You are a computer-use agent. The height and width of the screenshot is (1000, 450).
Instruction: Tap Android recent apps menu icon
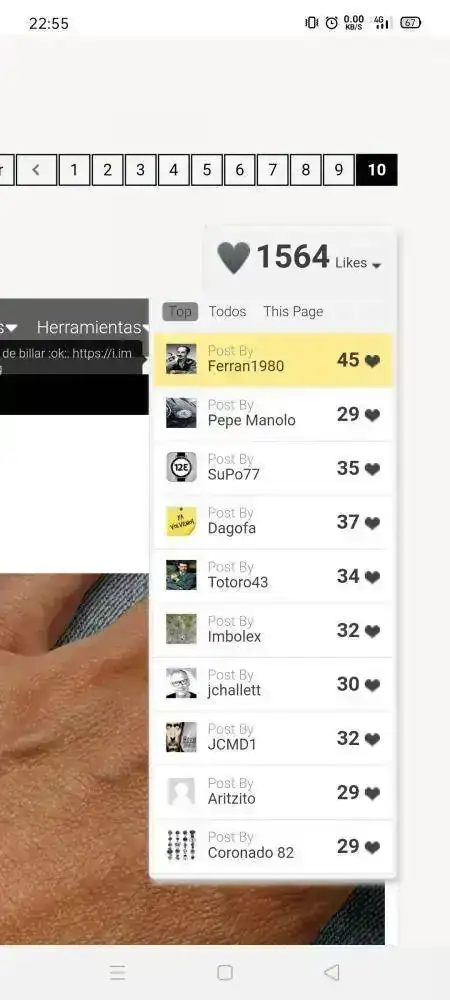coord(118,972)
